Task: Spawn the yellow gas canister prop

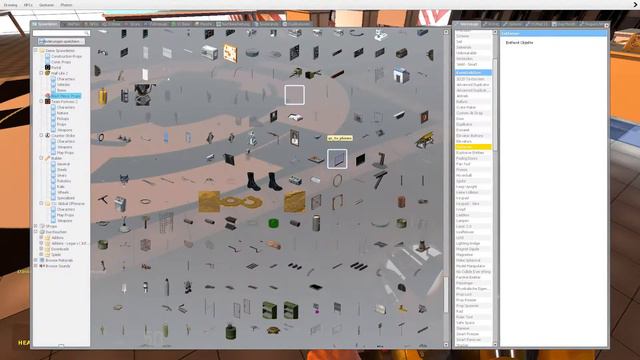Action: click(x=102, y=96)
